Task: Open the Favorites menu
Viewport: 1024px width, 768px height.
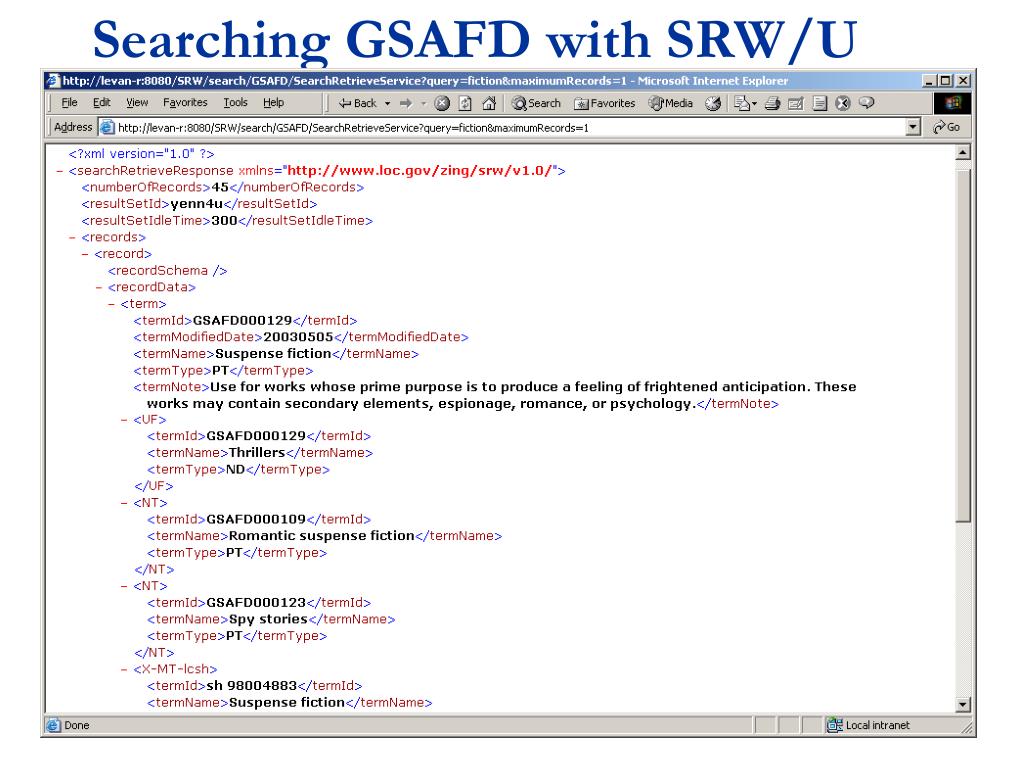Action: pos(185,103)
